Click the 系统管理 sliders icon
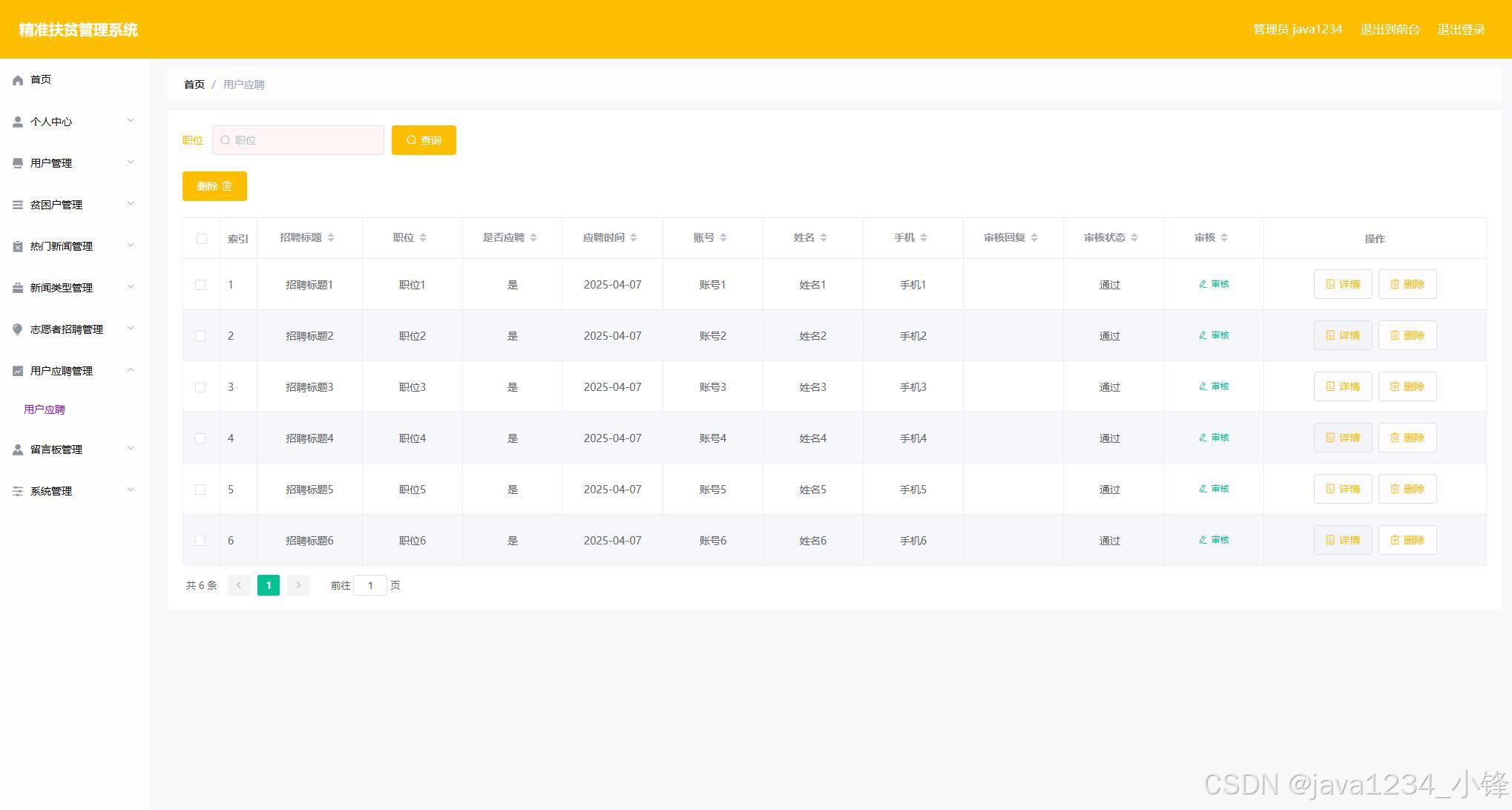The width and height of the screenshot is (1512, 810). [x=18, y=491]
